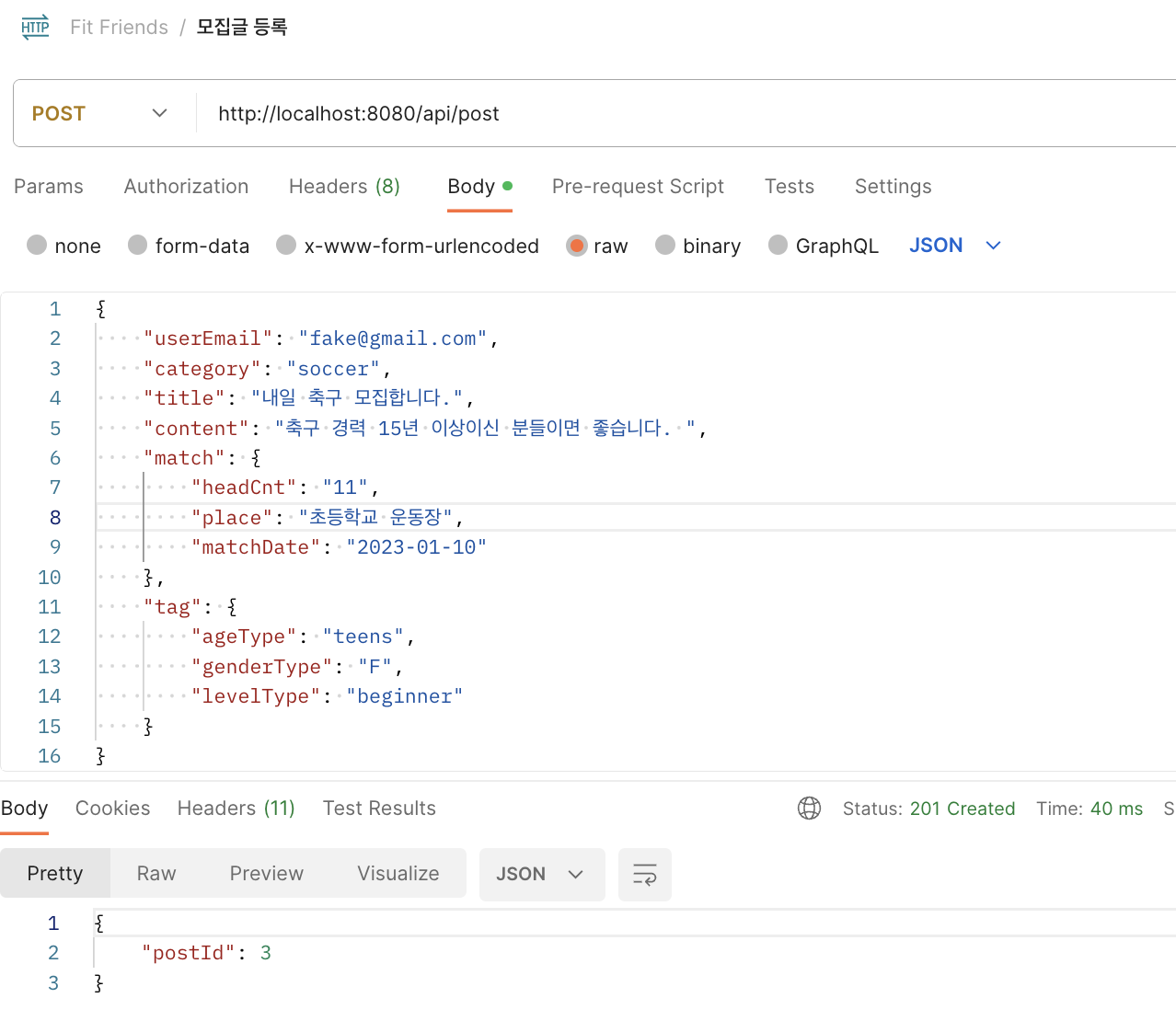Choose x-www-form-urlencoded body type
Image resolution: width=1176 pixels, height=1021 pixels.
point(287,246)
